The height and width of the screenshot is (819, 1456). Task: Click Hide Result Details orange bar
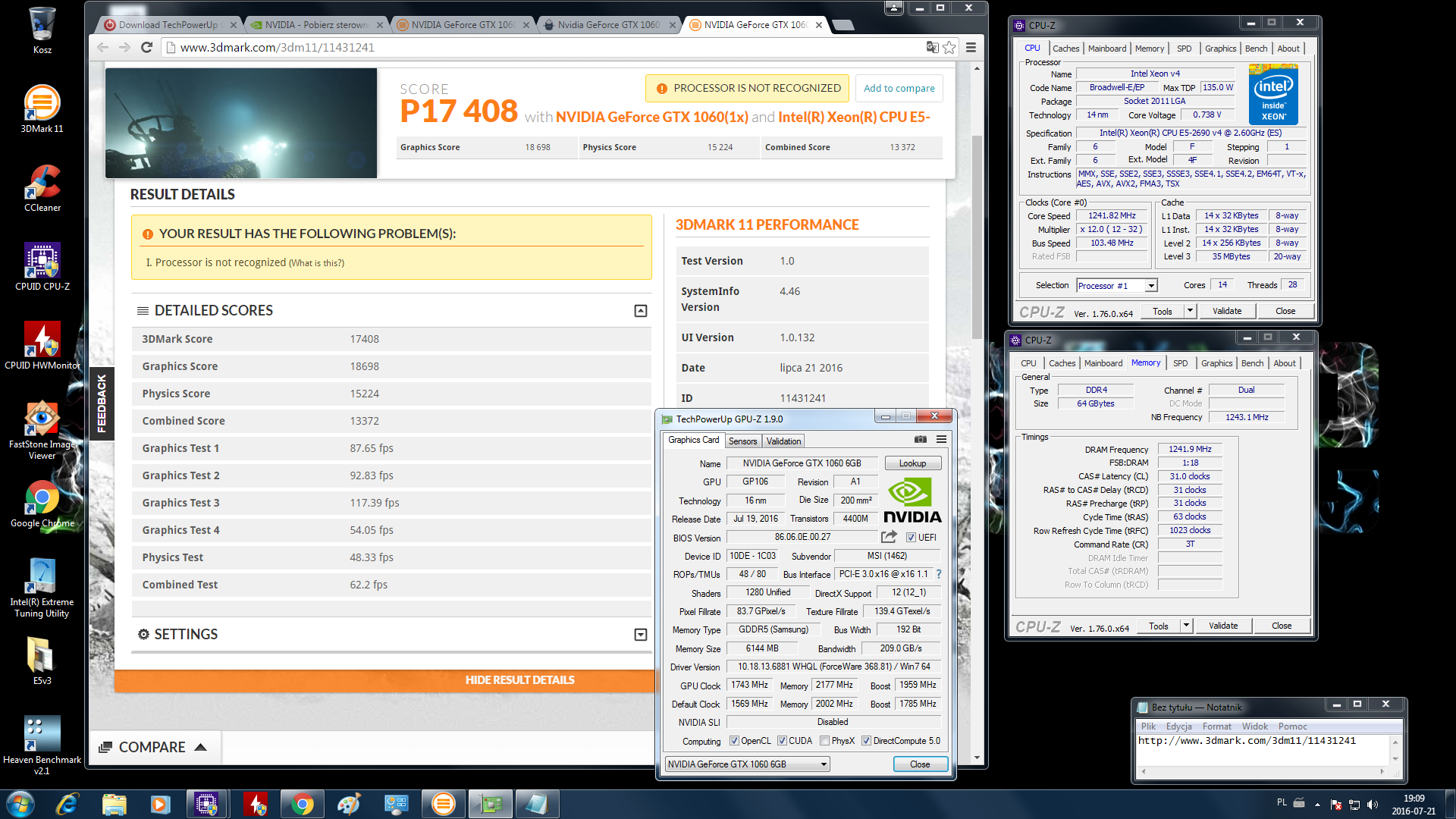[384, 680]
